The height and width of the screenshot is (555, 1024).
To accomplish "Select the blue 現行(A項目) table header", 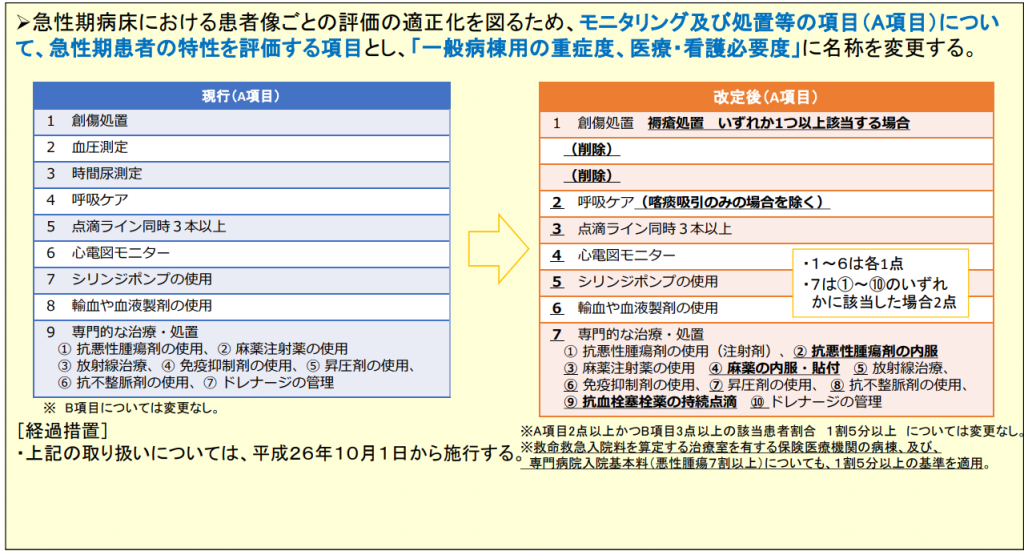I will pos(242,96).
